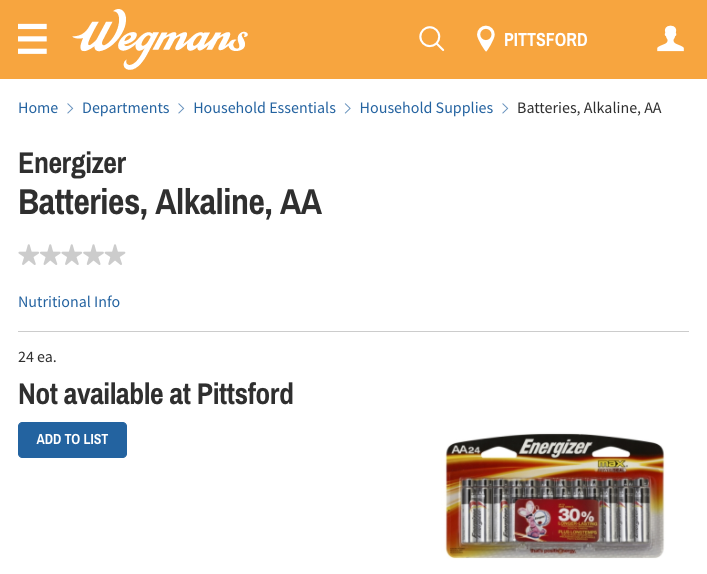707x574 pixels.
Task: Click the location pin icon
Action: [486, 40]
